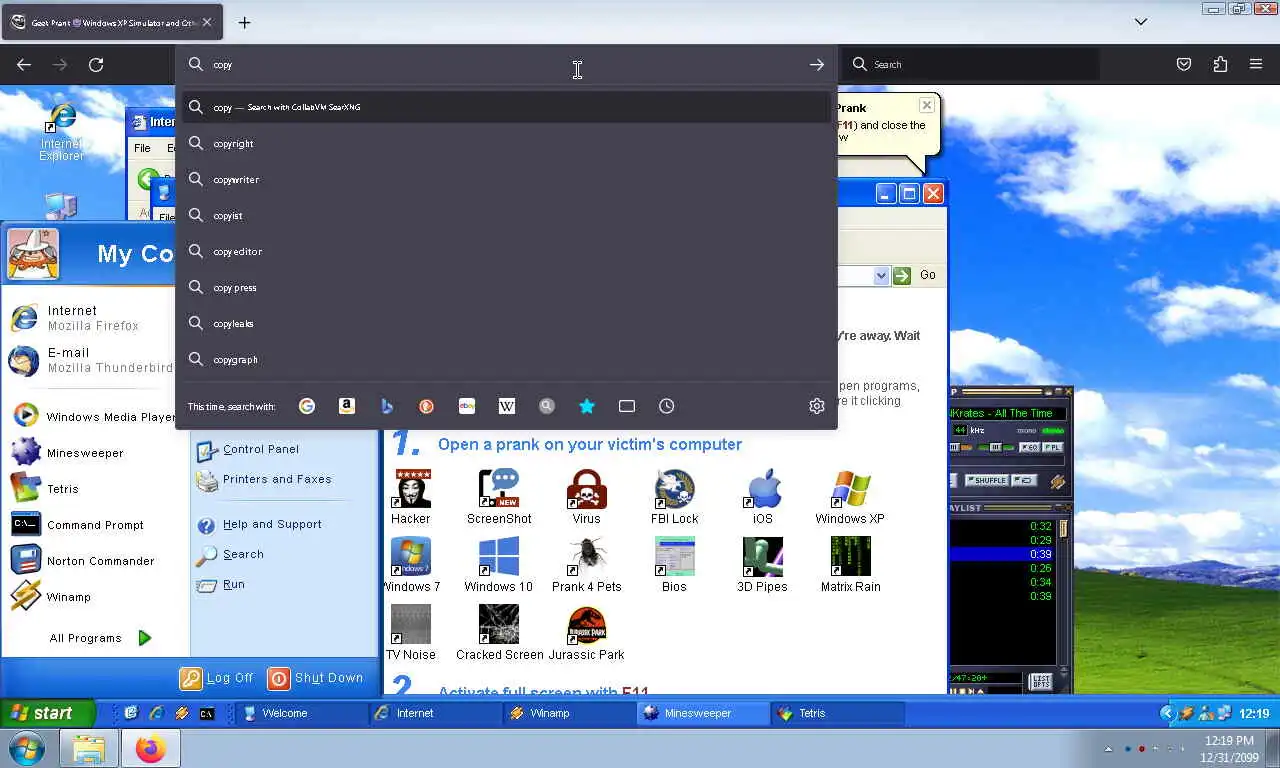Search with Amazon one-off engine icon
The width and height of the screenshot is (1280, 768).
[347, 406]
